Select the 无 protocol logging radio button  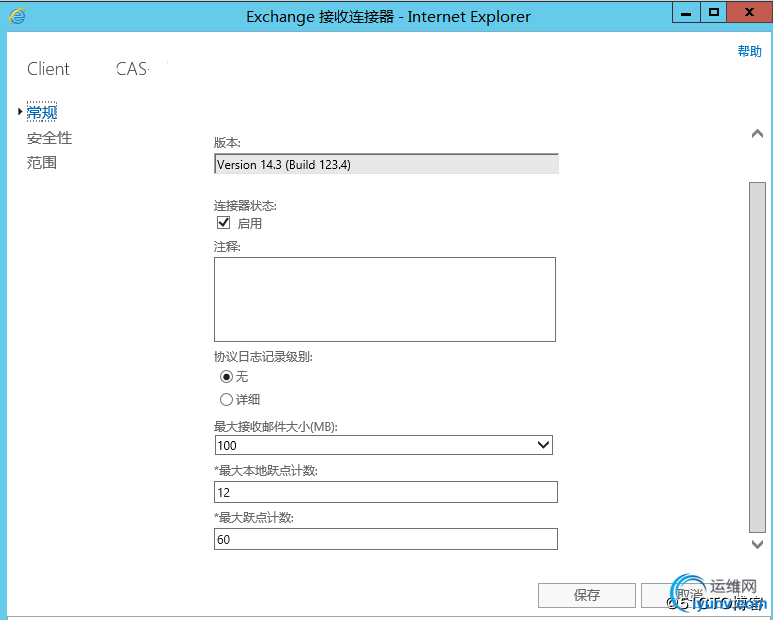click(226, 377)
